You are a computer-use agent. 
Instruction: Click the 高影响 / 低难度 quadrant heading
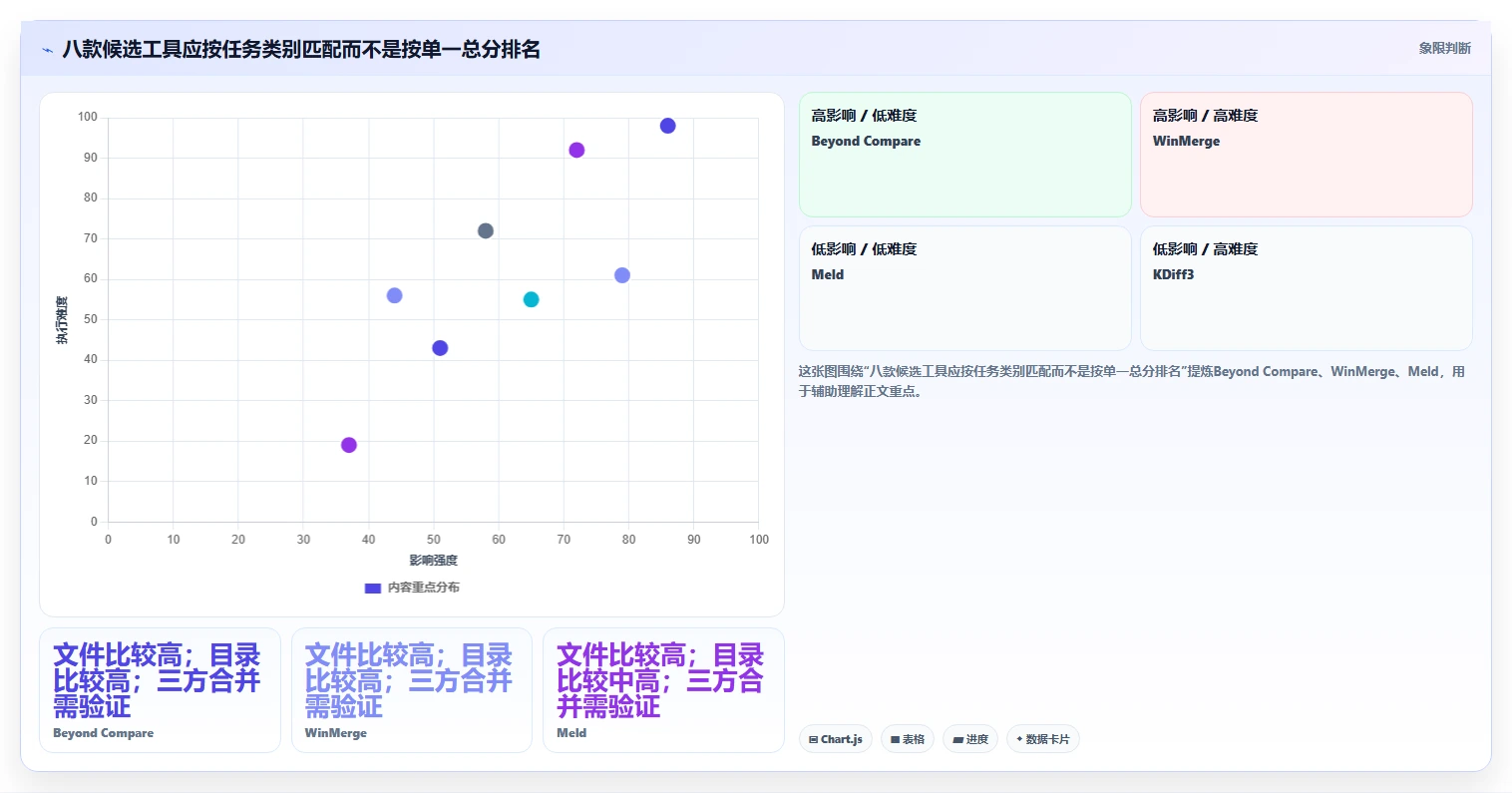(864, 116)
